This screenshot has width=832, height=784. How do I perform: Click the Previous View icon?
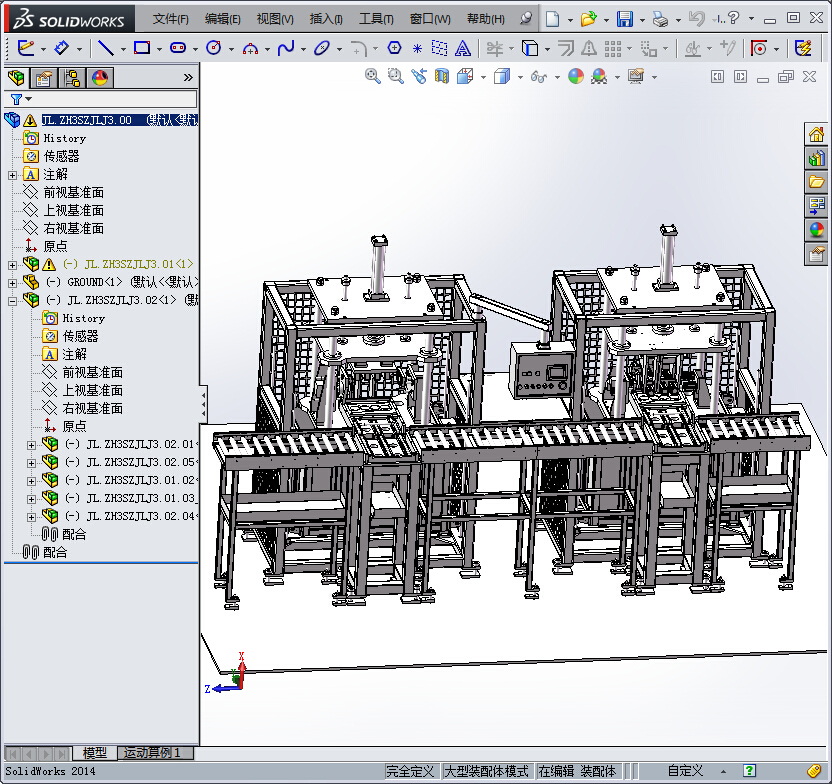pyautogui.click(x=419, y=76)
